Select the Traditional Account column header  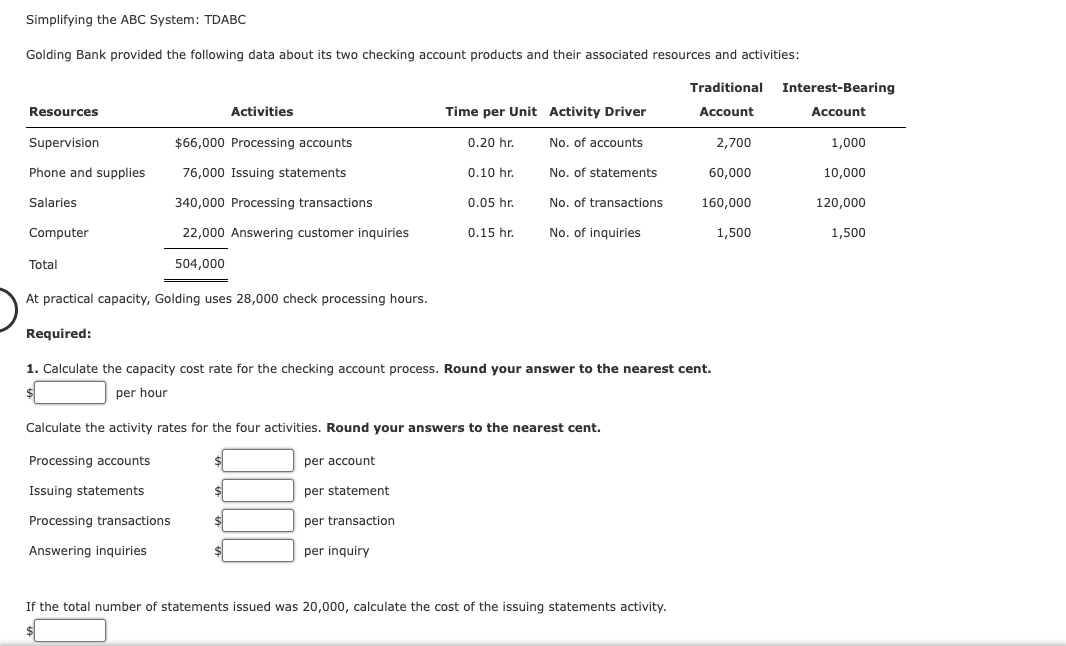coord(726,97)
